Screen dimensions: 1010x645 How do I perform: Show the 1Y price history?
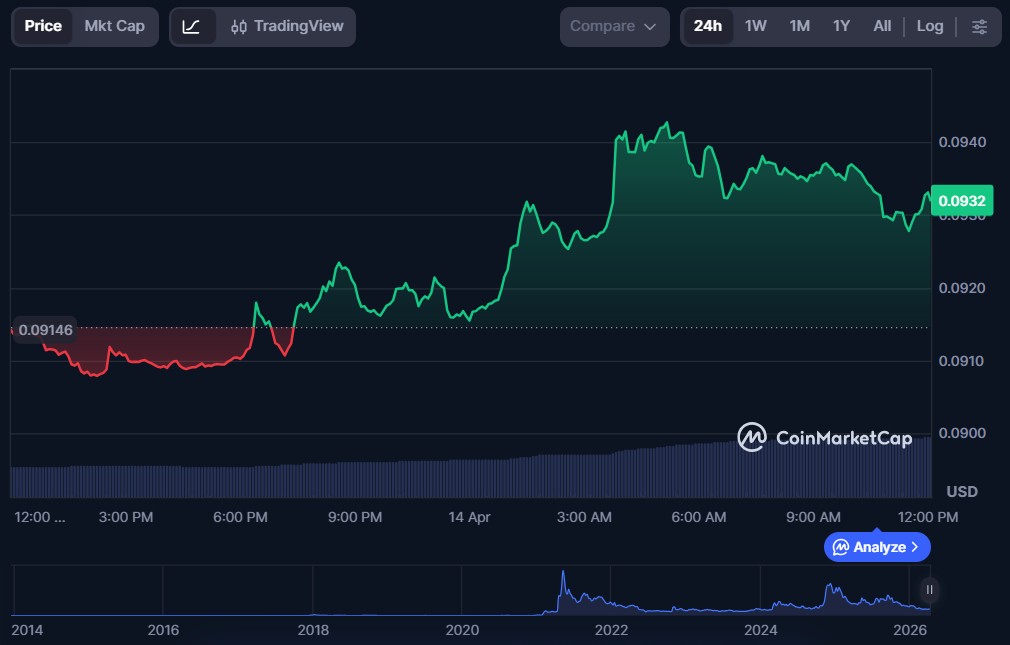pos(841,26)
